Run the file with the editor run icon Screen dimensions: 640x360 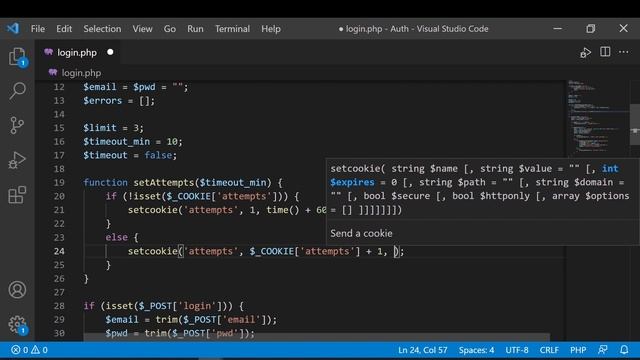(585, 53)
